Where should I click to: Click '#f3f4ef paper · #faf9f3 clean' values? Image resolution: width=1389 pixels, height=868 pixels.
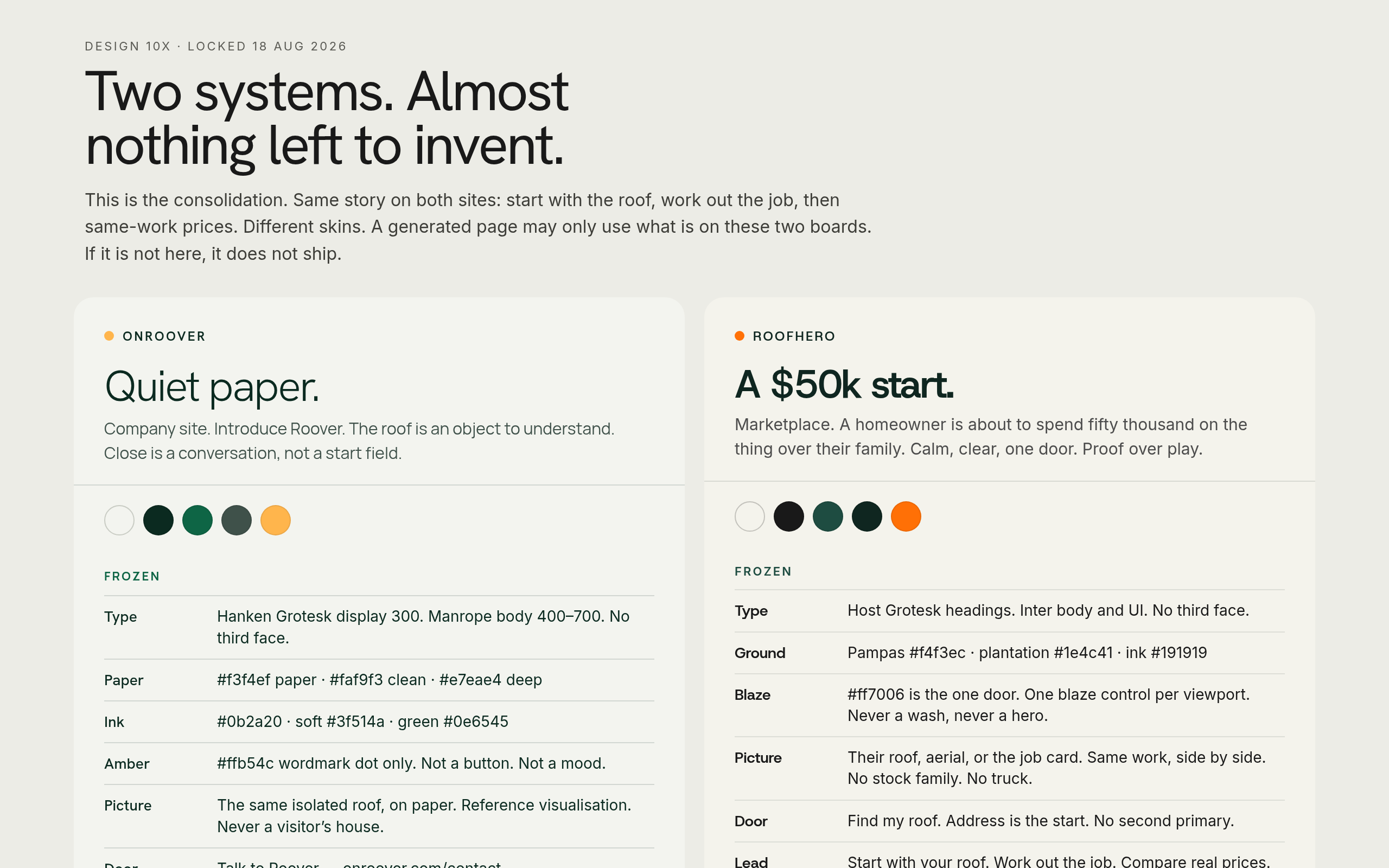(379, 680)
